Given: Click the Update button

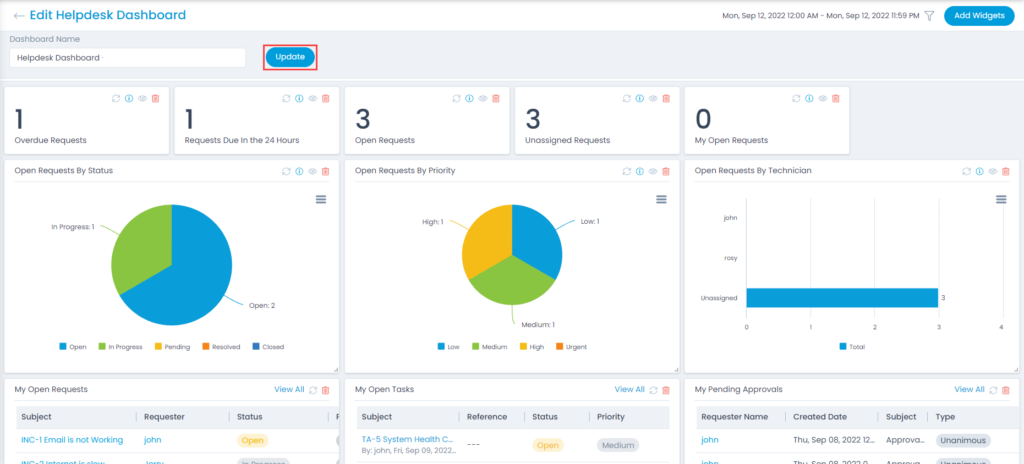Looking at the screenshot, I should 290,57.
